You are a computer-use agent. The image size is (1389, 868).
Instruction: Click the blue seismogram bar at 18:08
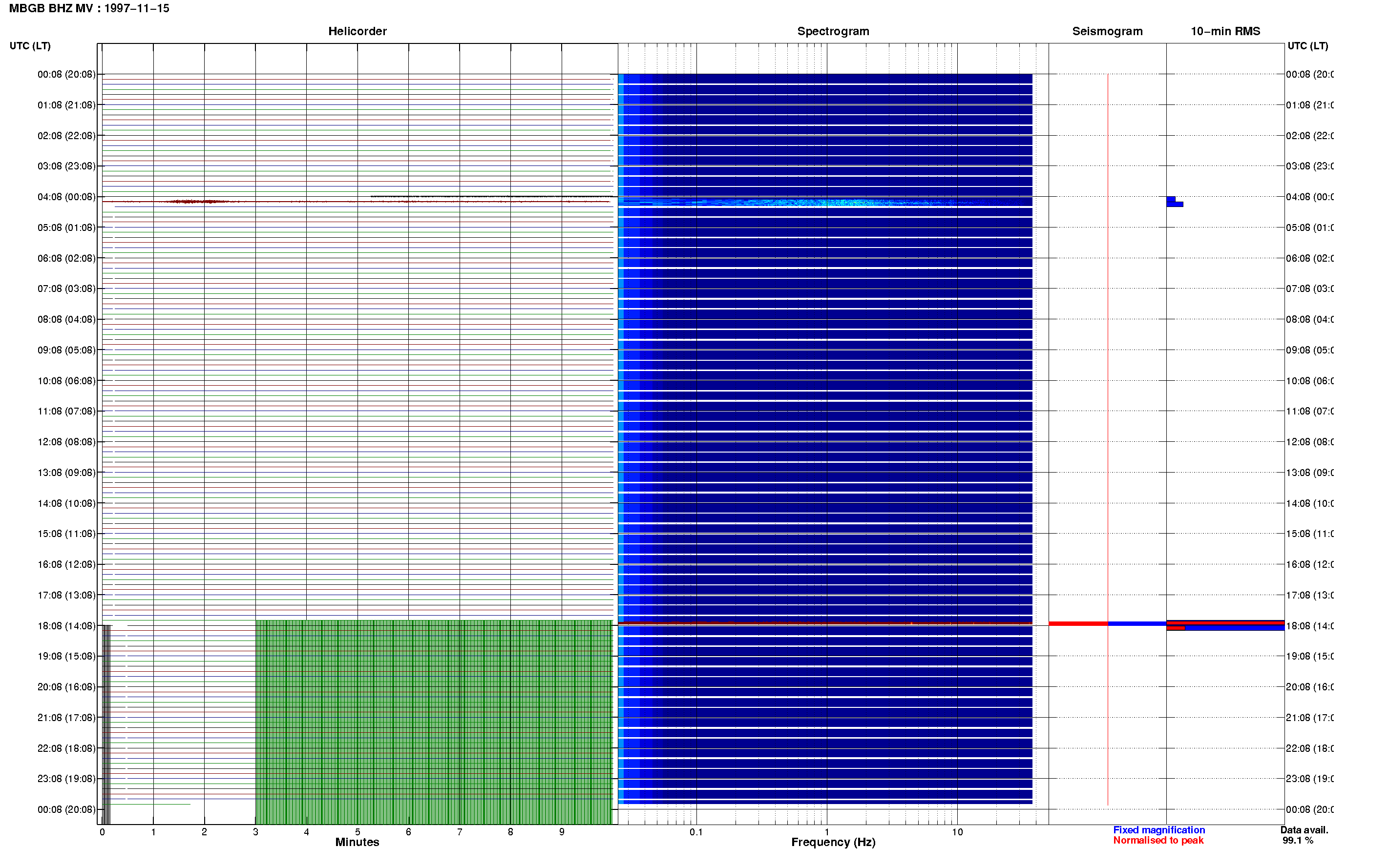tap(1137, 623)
